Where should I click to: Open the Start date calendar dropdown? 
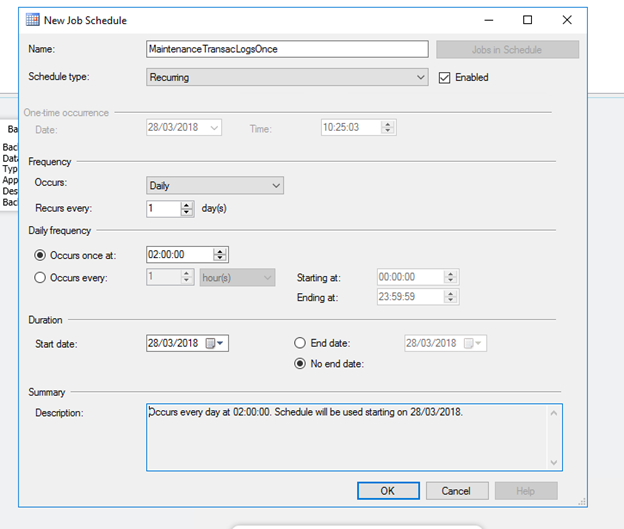pyautogui.click(x=215, y=343)
